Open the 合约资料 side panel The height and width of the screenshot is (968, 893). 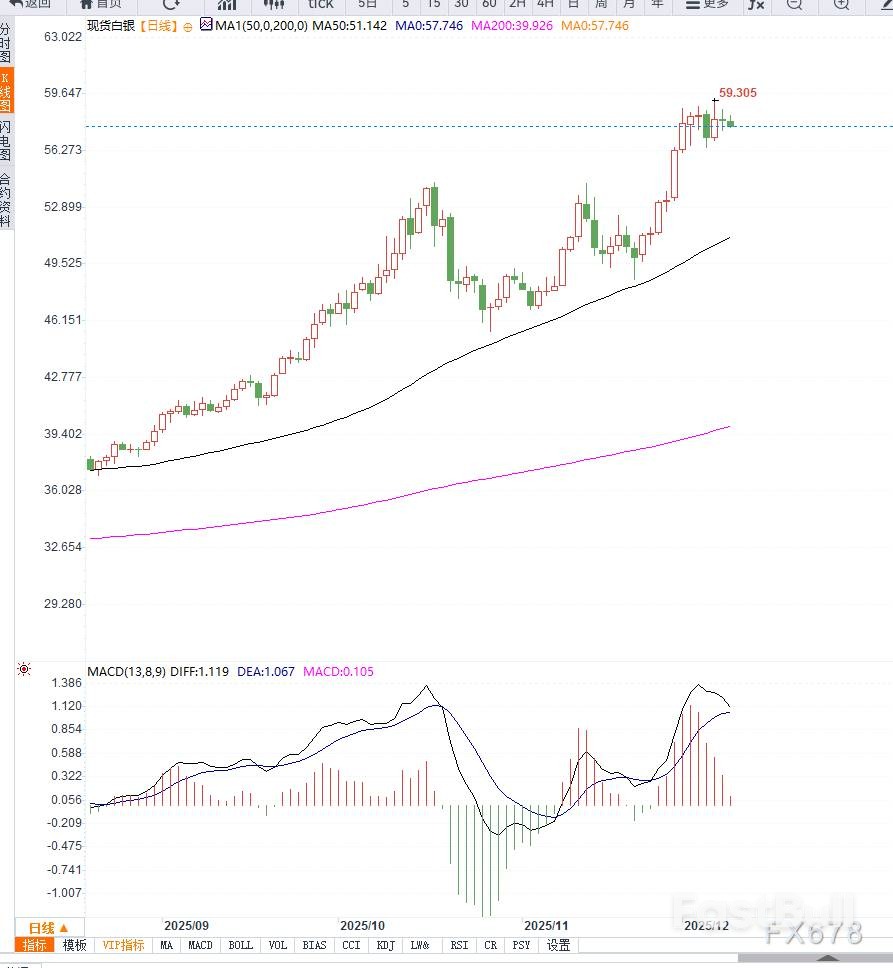pyautogui.click(x=6, y=200)
